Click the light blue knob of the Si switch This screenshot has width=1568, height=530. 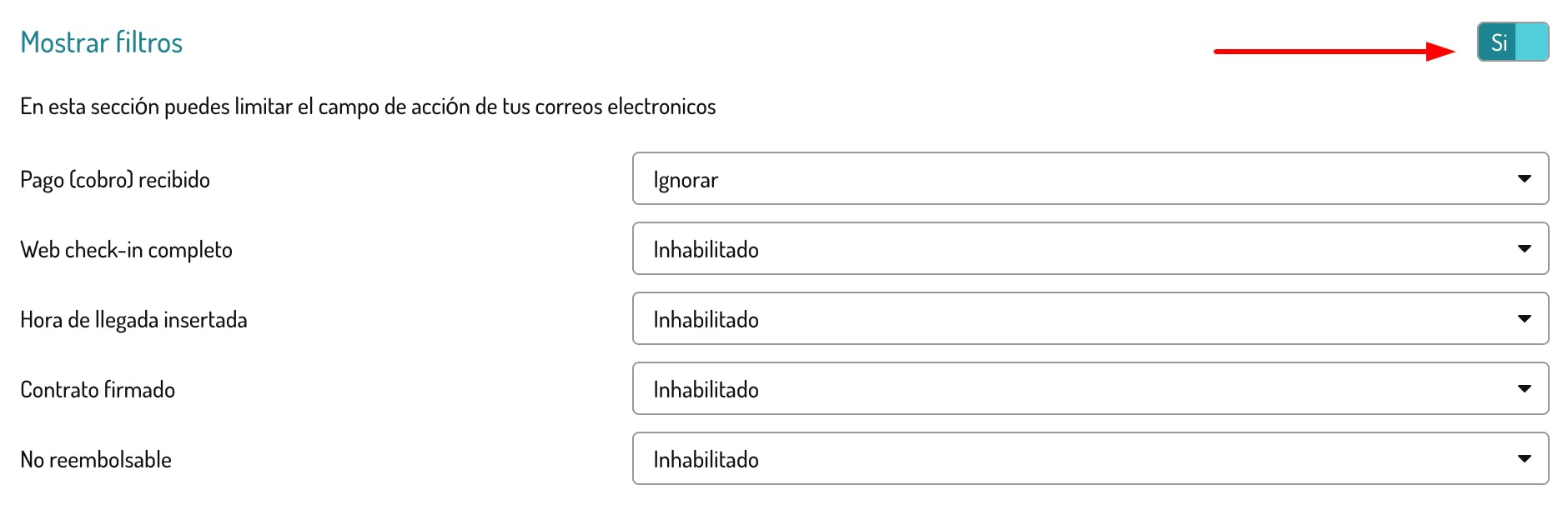tap(1532, 42)
